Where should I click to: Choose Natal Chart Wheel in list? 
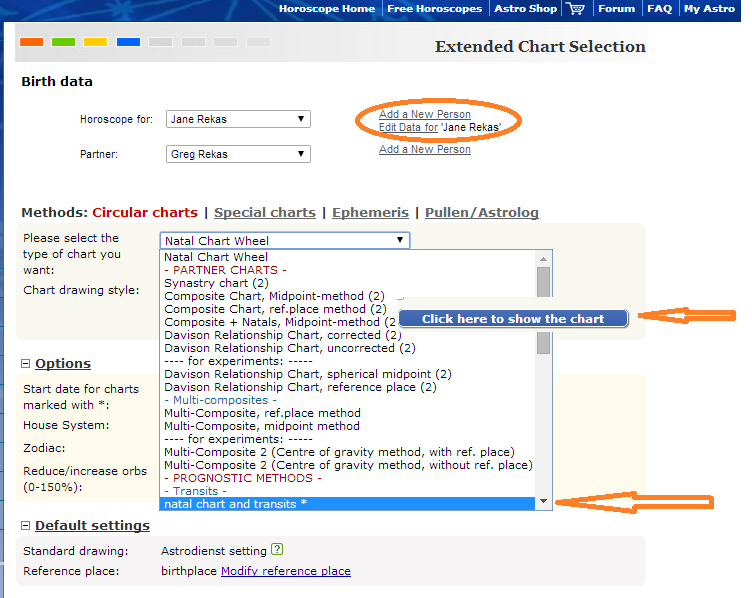(x=348, y=257)
